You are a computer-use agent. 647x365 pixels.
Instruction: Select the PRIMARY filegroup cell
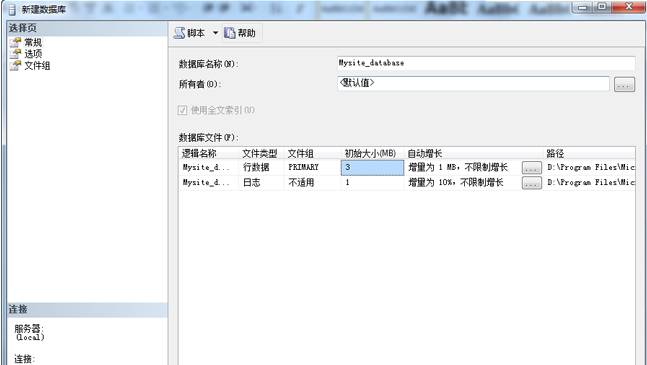point(313,167)
